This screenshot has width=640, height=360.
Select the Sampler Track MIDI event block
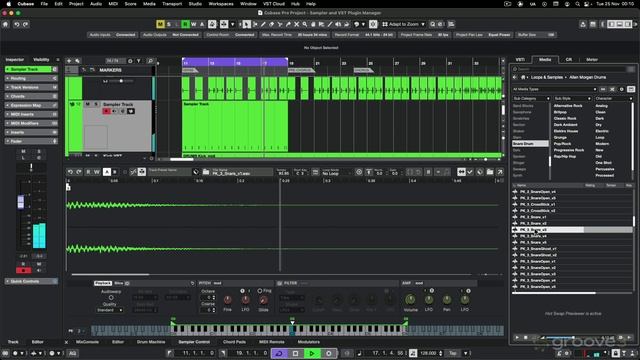click(235, 127)
